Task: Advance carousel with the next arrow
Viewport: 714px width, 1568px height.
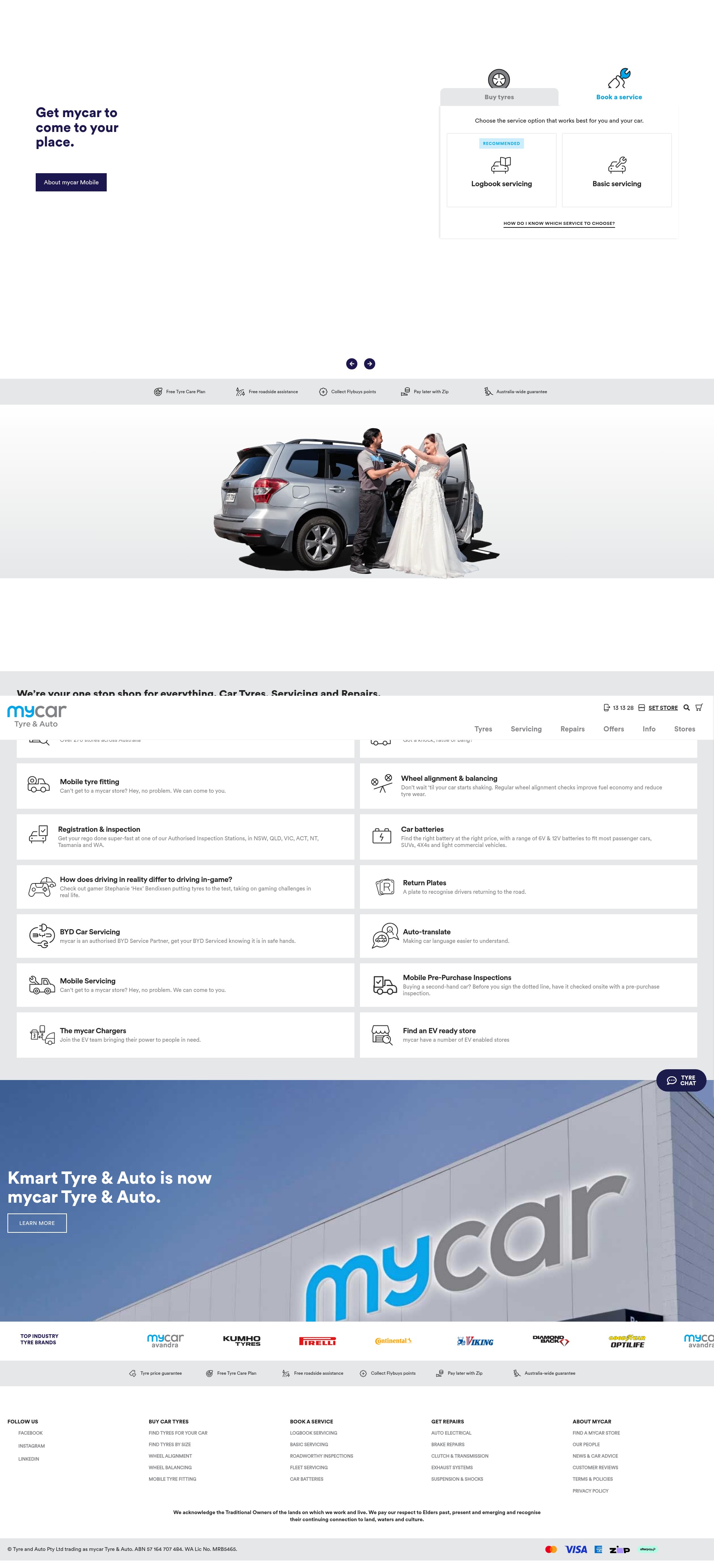Action: [369, 363]
